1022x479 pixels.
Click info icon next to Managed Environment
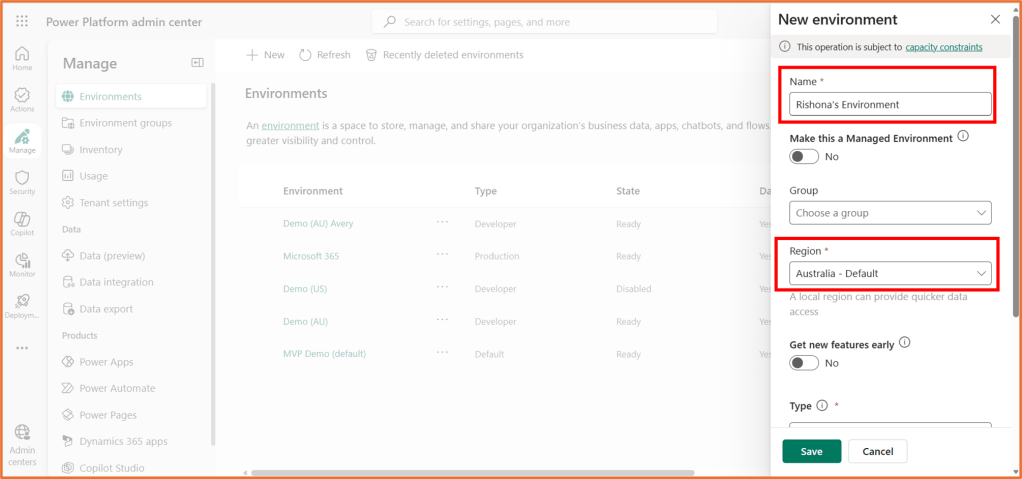coord(963,138)
